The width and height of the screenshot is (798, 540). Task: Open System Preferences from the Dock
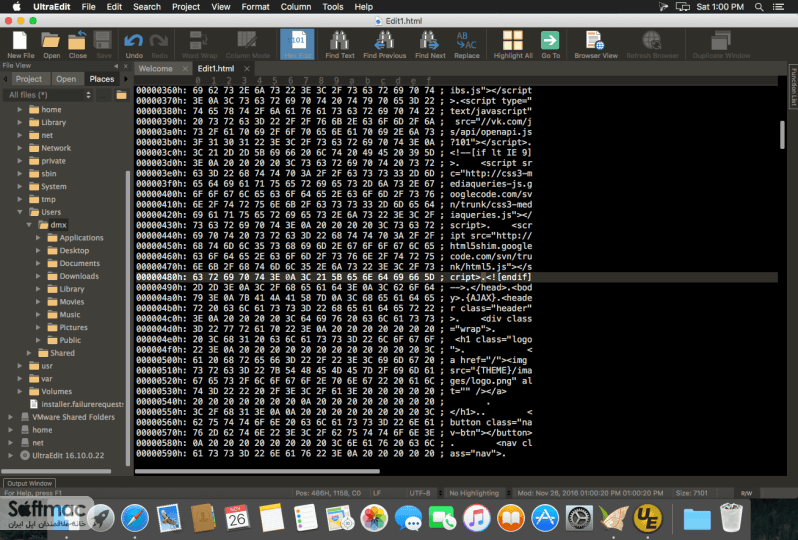coord(579,519)
